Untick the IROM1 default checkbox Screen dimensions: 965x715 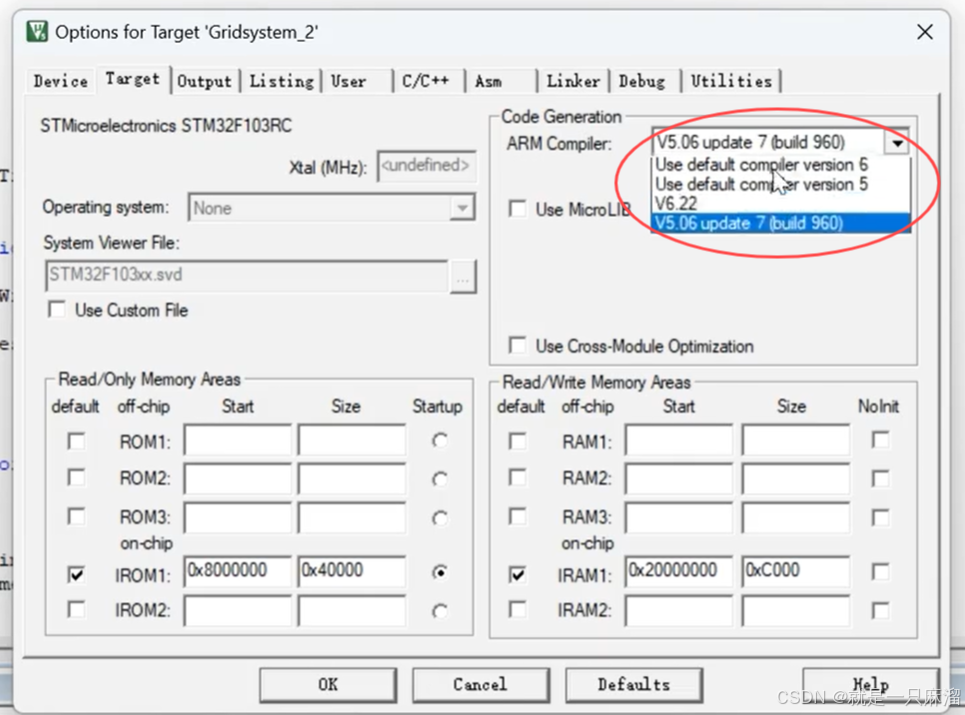(x=76, y=575)
